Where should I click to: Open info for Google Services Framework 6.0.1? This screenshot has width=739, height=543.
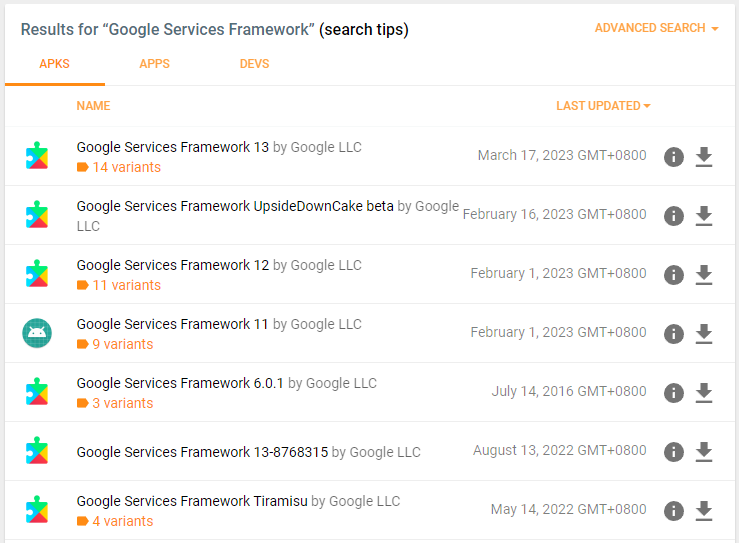tap(674, 392)
